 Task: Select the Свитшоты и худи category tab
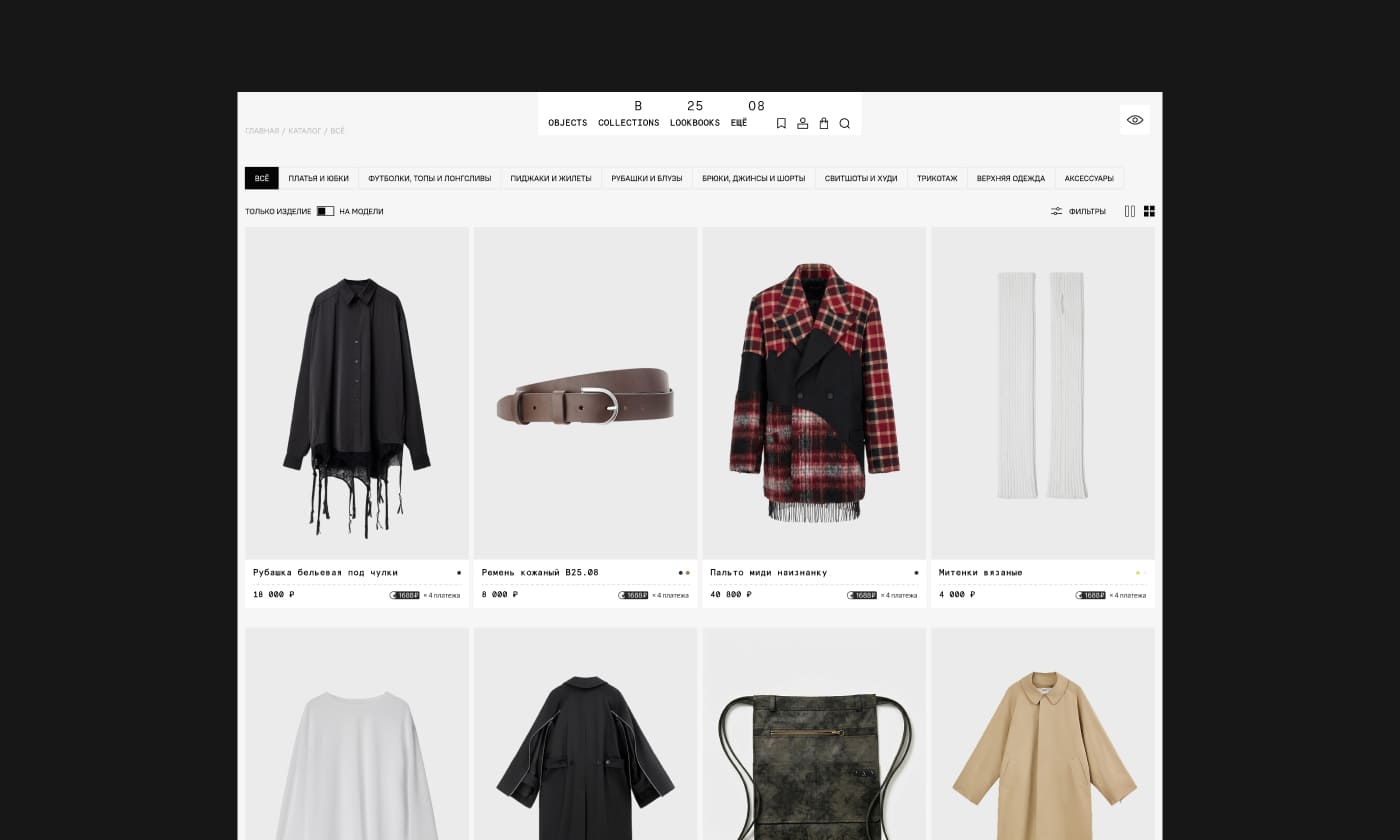click(861, 178)
